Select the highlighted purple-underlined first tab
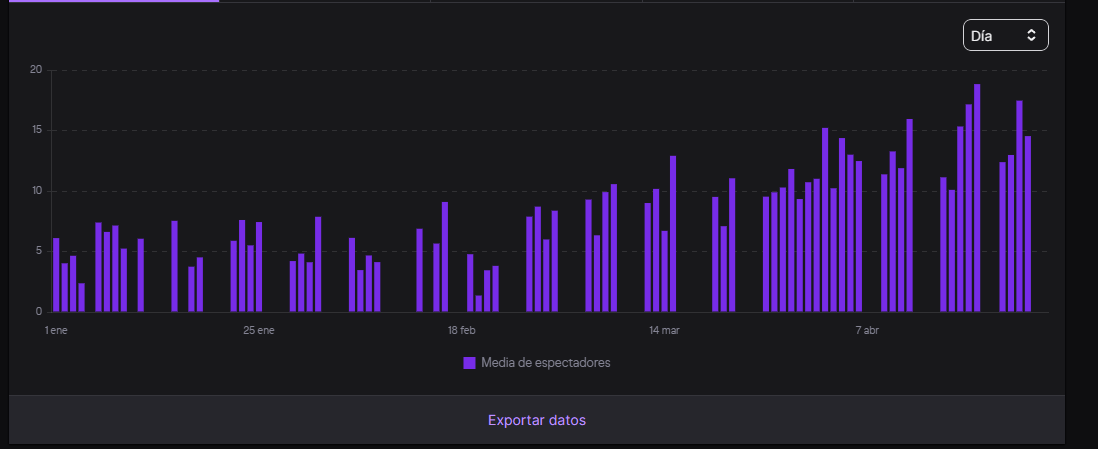The image size is (1098, 449). (x=113, y=1)
